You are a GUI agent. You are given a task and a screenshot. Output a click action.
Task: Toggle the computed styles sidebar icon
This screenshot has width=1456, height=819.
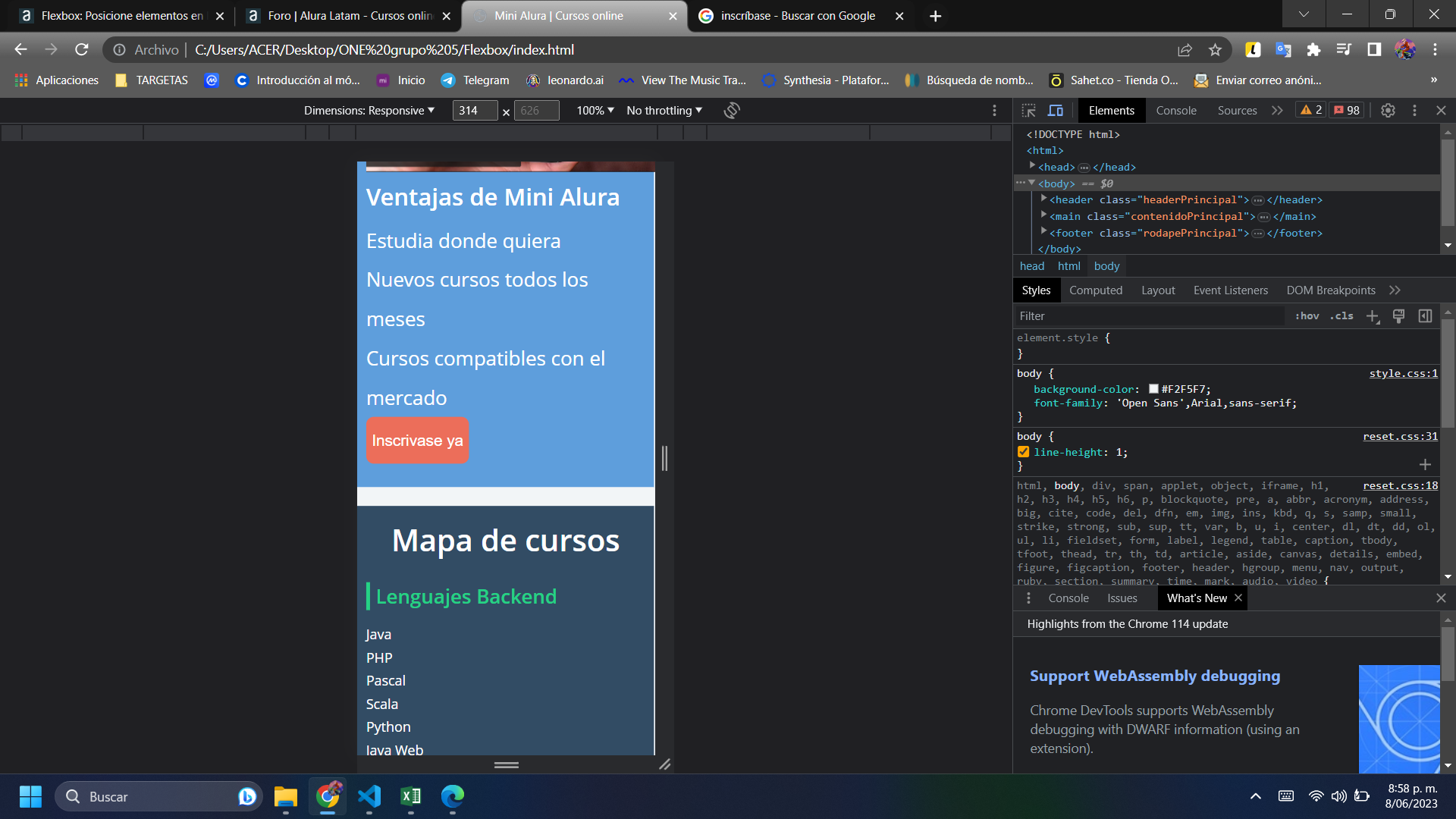tap(1425, 316)
